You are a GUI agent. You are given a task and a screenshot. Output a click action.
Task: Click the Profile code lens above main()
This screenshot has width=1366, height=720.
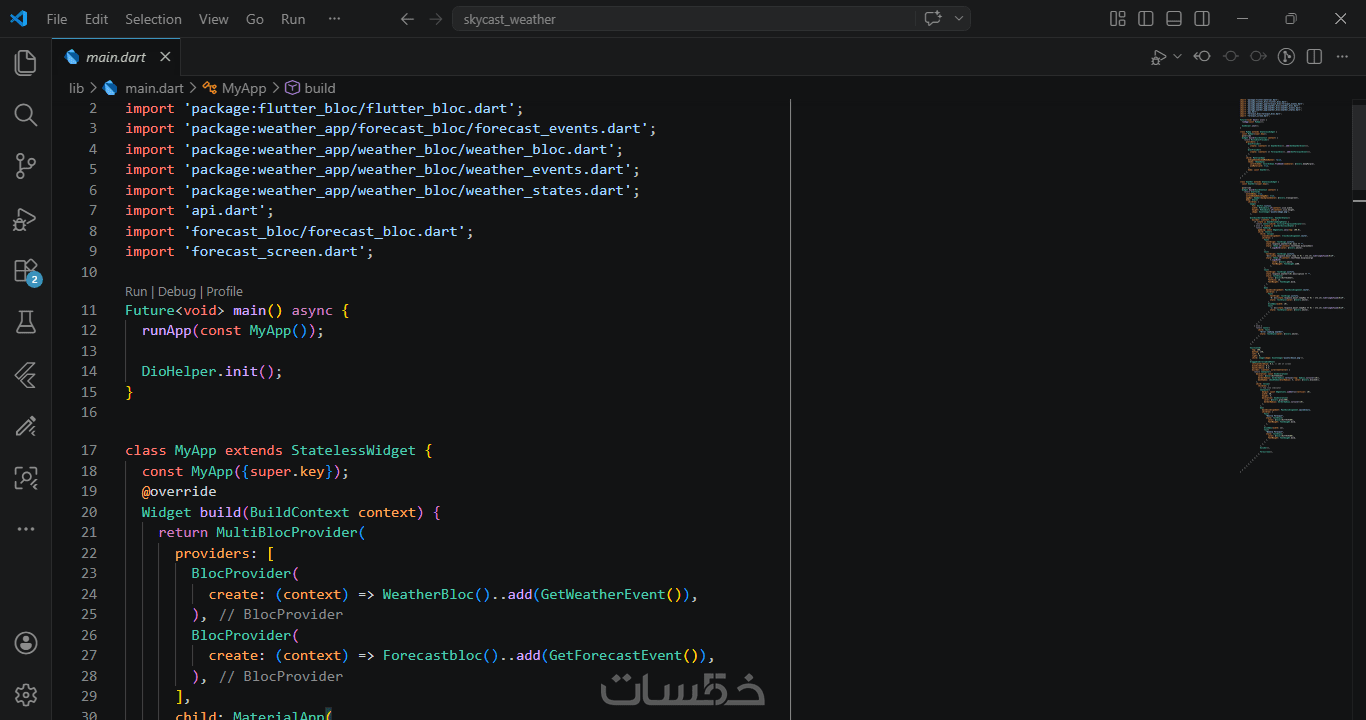click(x=224, y=291)
